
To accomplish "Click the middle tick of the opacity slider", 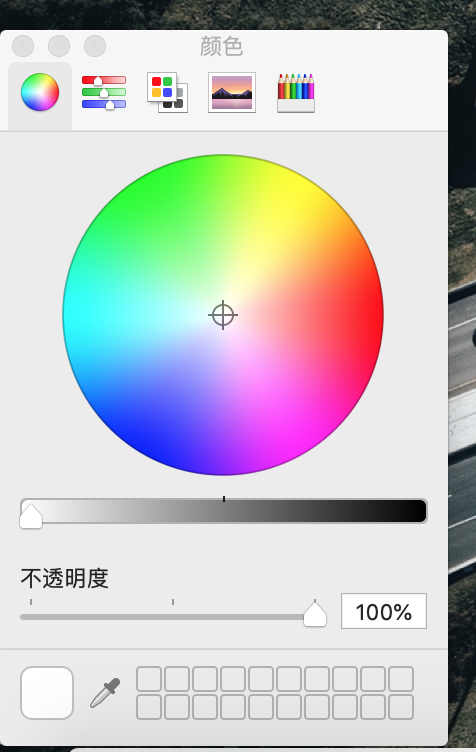I will tap(173, 602).
